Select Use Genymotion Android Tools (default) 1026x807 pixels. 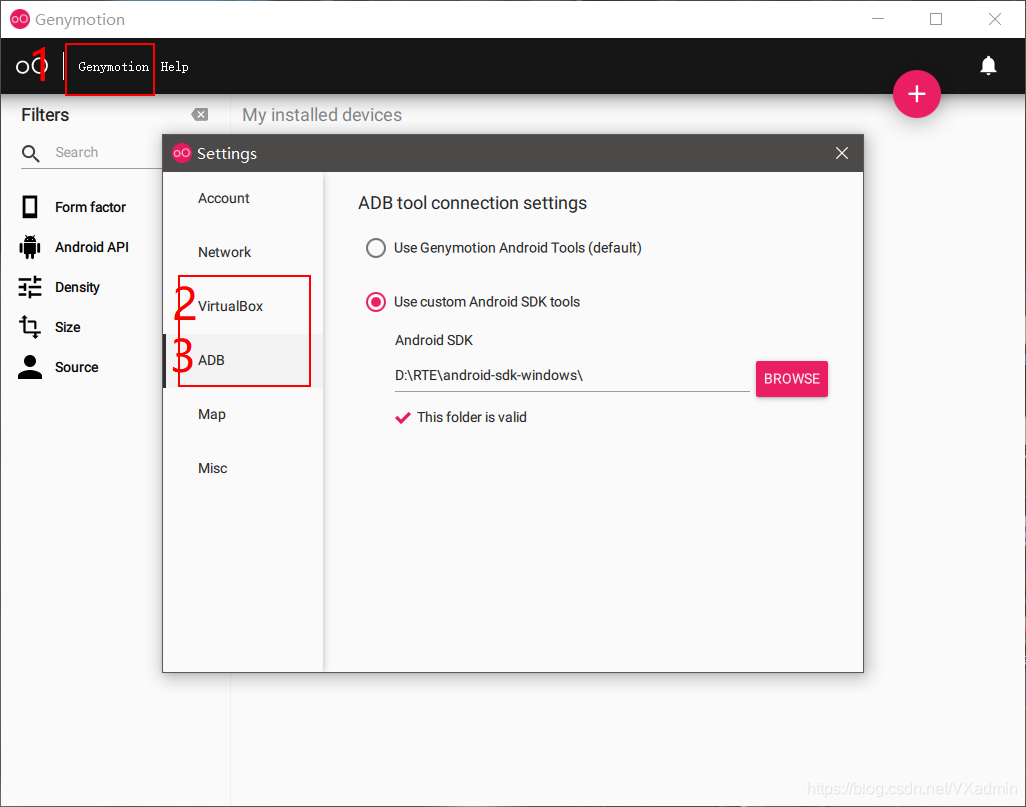point(376,248)
